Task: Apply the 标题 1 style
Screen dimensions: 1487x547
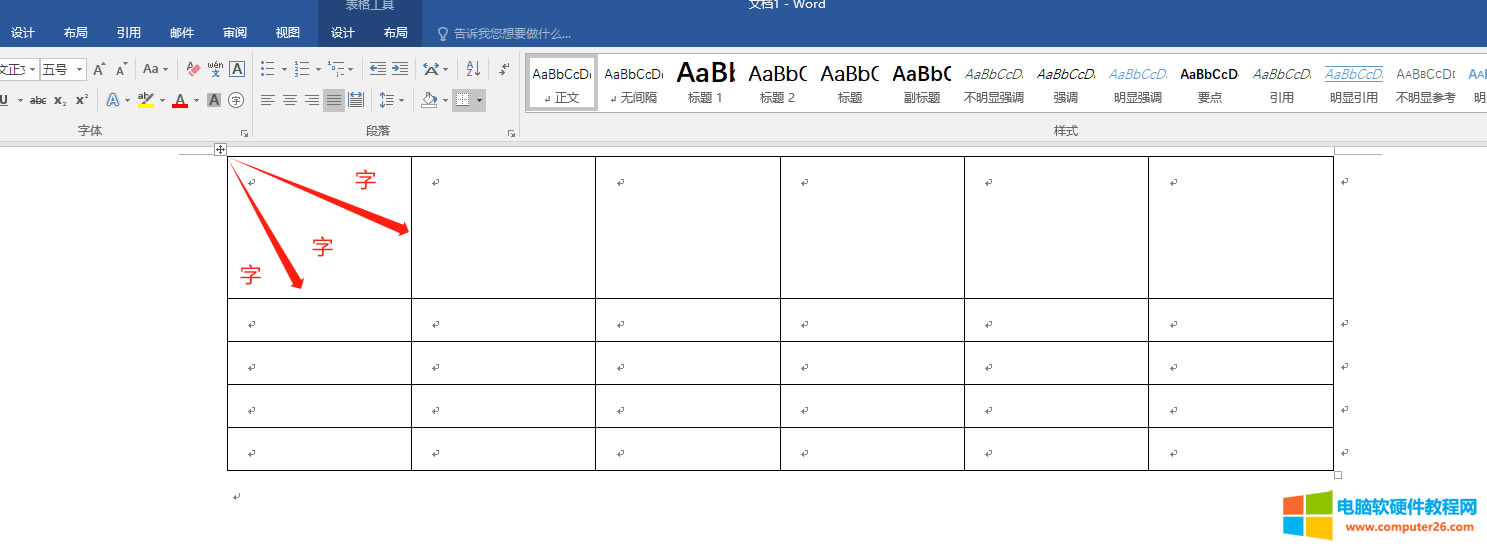Action: 705,83
